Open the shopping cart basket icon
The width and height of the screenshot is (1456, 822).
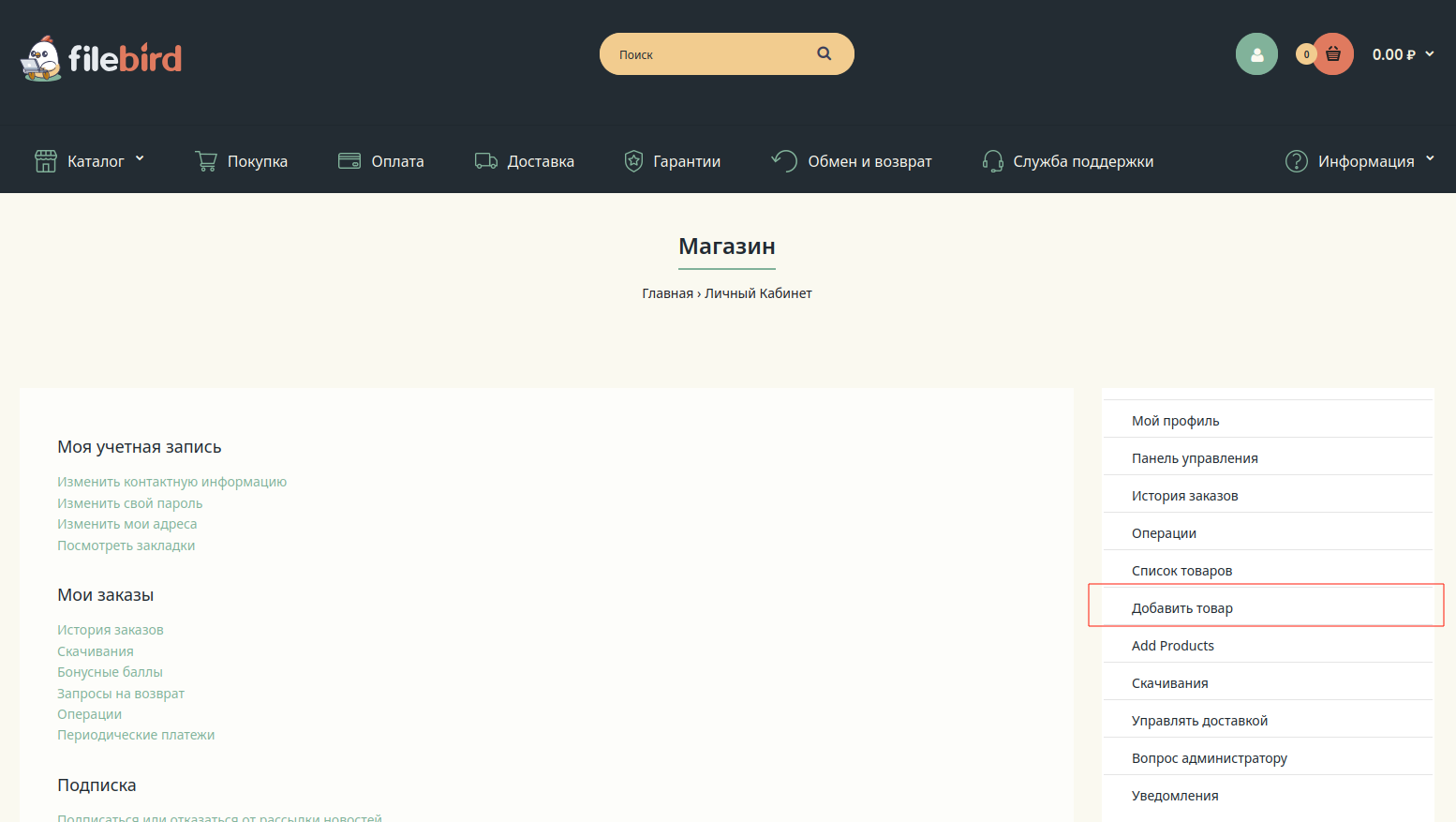click(1332, 54)
